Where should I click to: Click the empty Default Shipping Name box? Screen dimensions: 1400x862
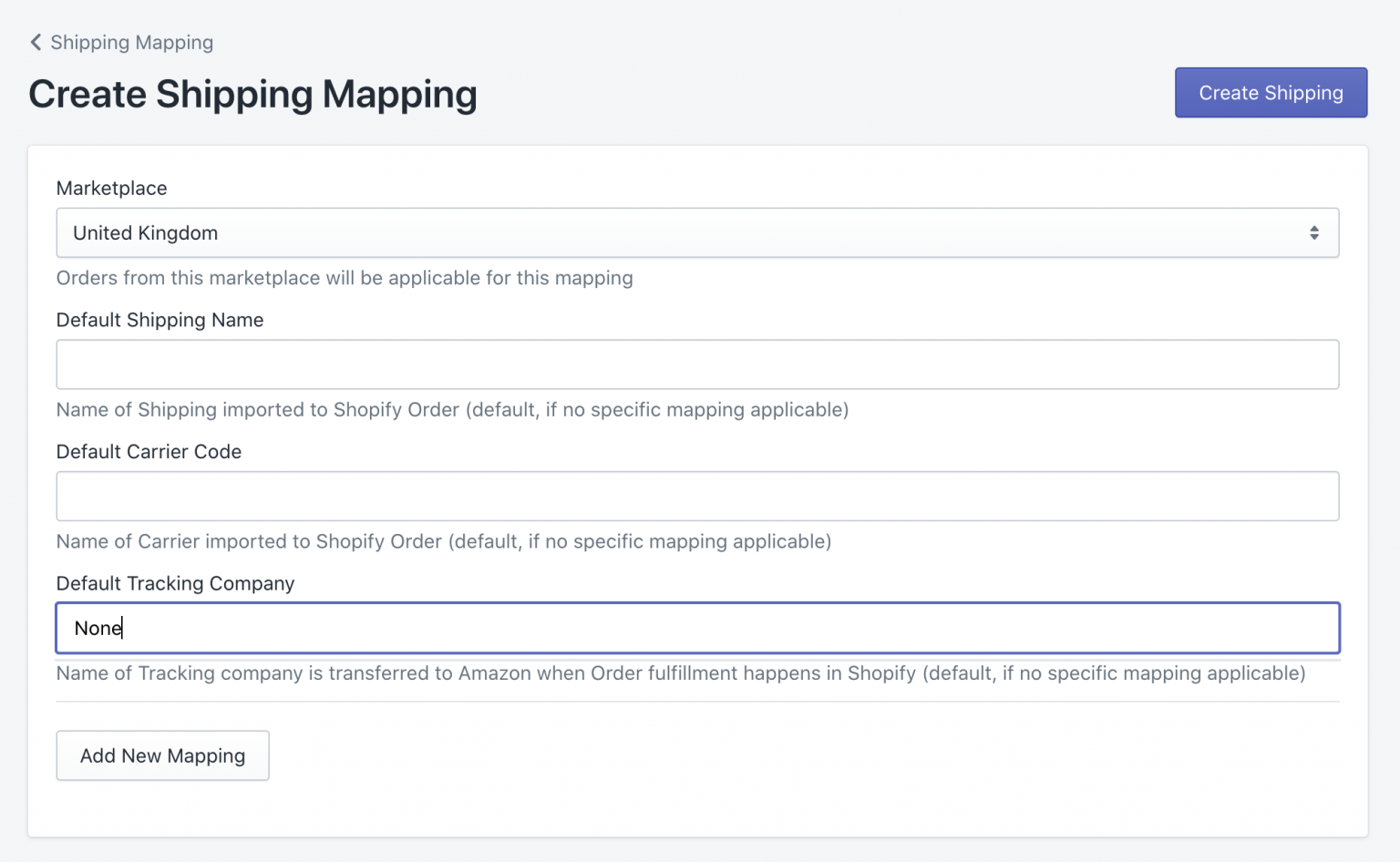(698, 364)
